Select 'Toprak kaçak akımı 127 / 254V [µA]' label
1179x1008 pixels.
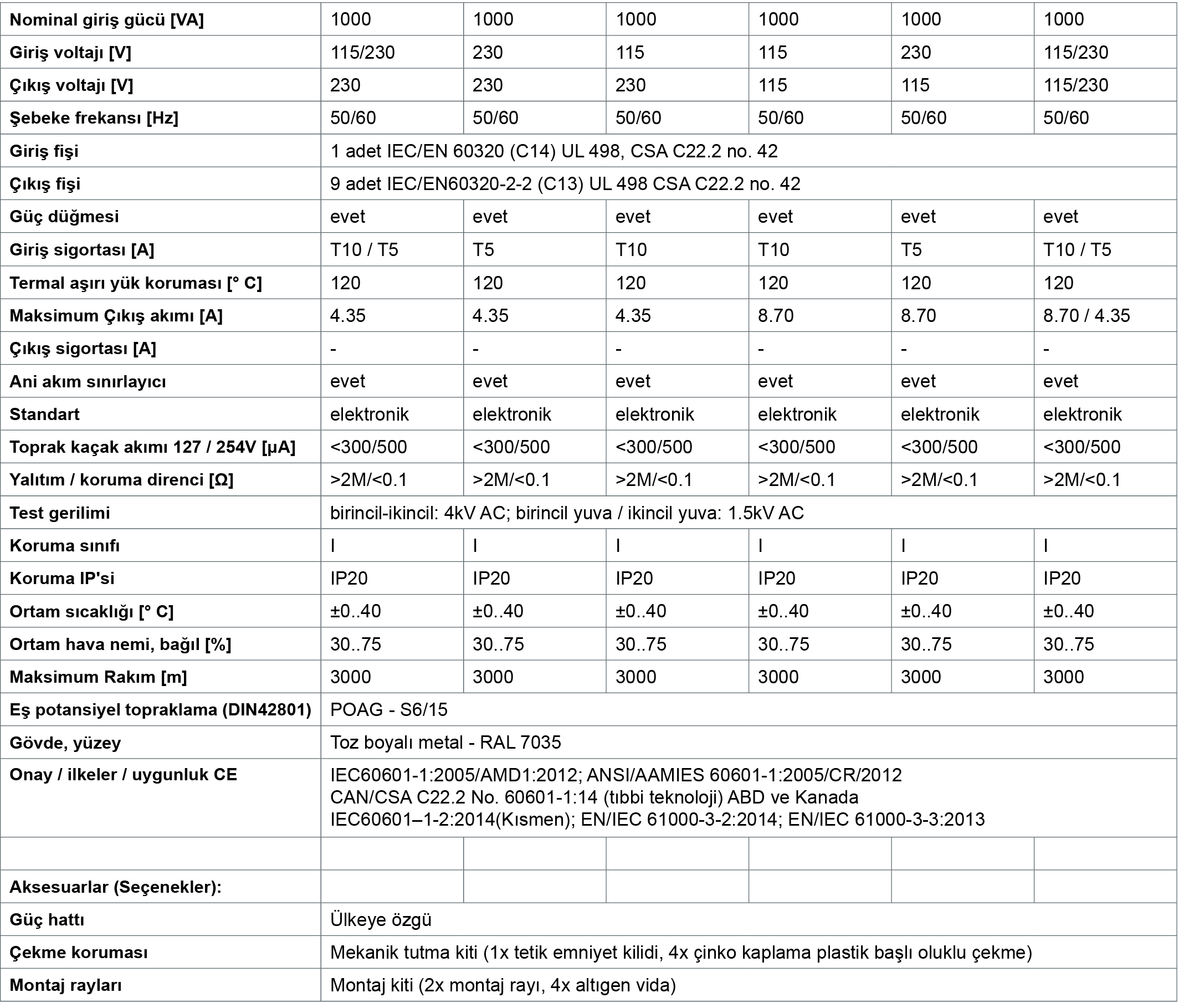[152, 447]
